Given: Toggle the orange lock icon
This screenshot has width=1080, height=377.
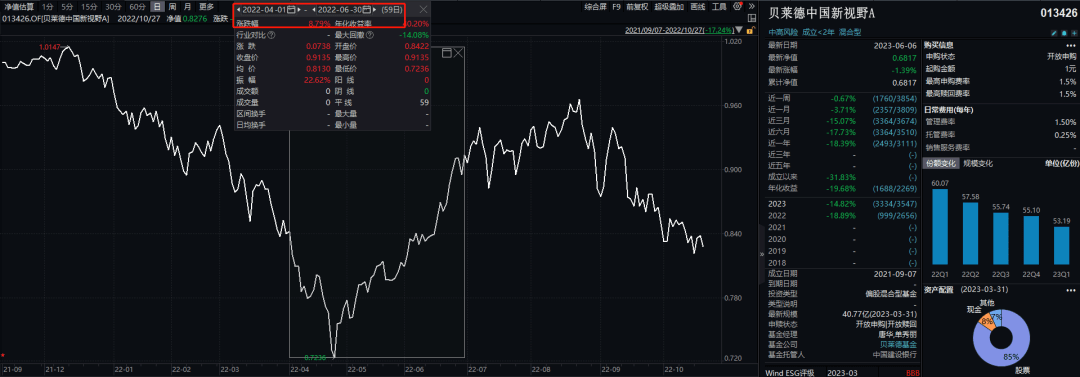Looking at the screenshot, I should [x=750, y=30].
